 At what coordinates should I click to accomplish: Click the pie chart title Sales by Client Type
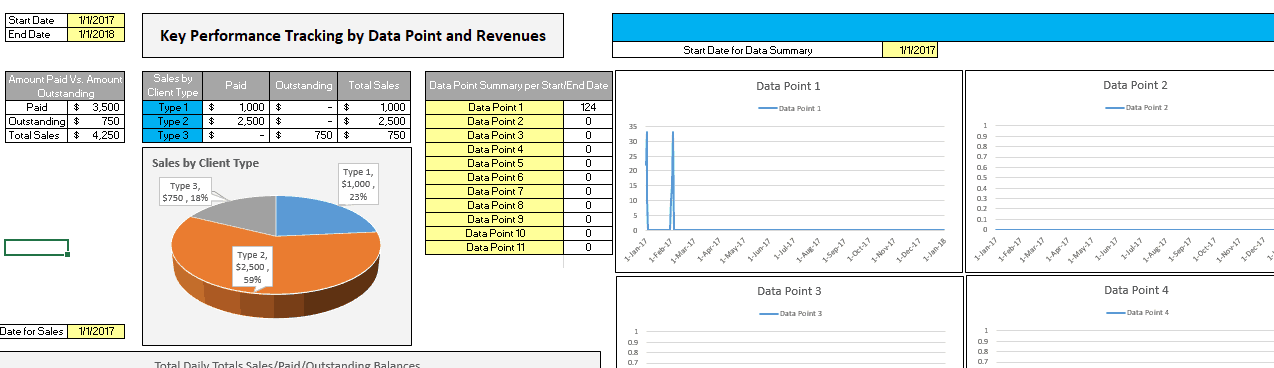pos(205,163)
